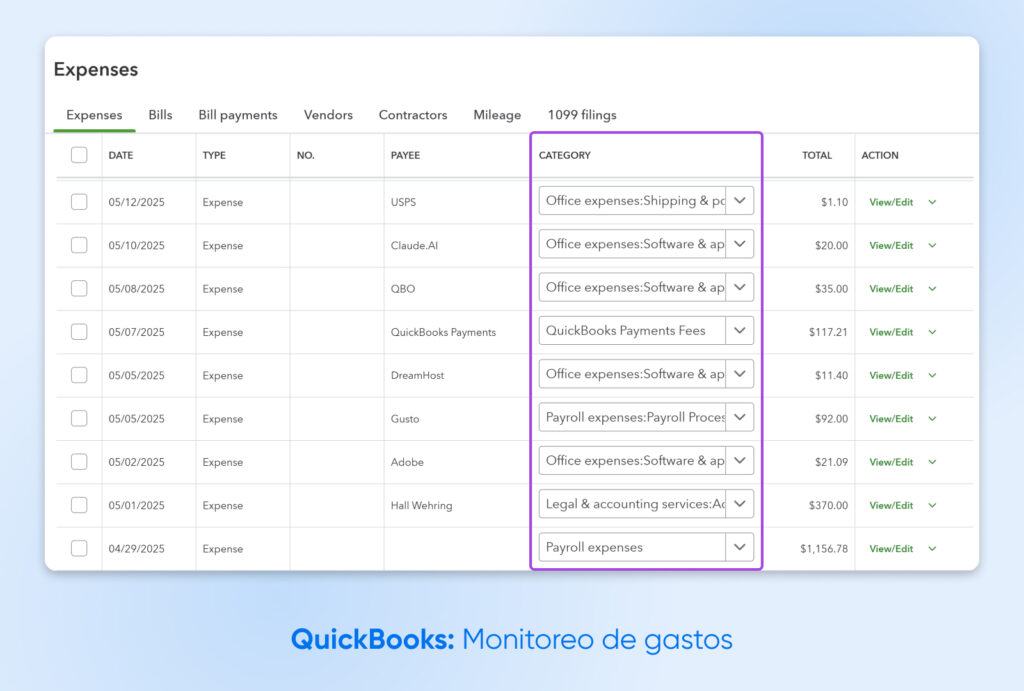This screenshot has height=691, width=1024.
Task: Select all expenses with header checkbox
Action: (79, 155)
